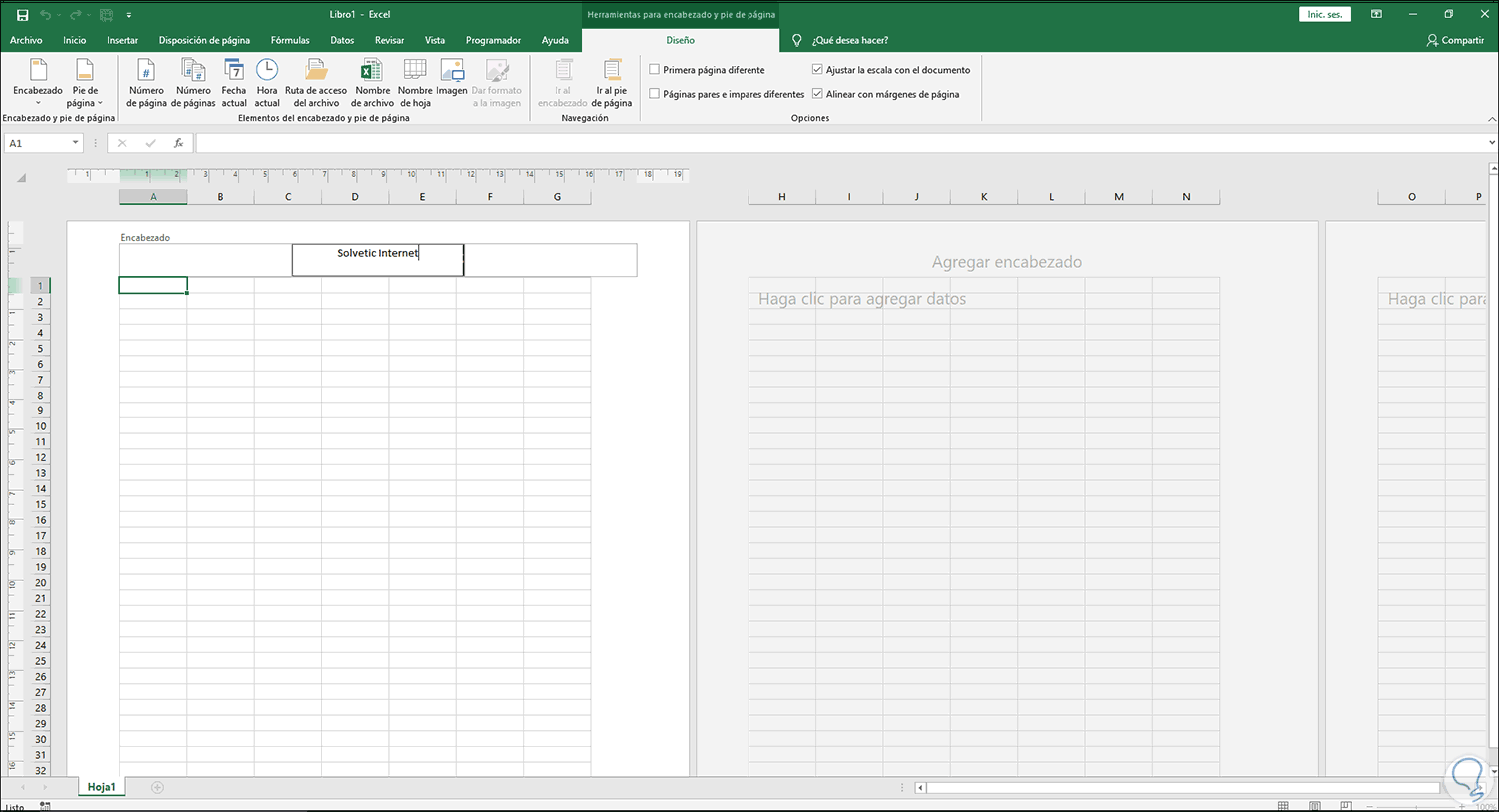Insert page number into header
The image size is (1499, 812).
point(146,82)
